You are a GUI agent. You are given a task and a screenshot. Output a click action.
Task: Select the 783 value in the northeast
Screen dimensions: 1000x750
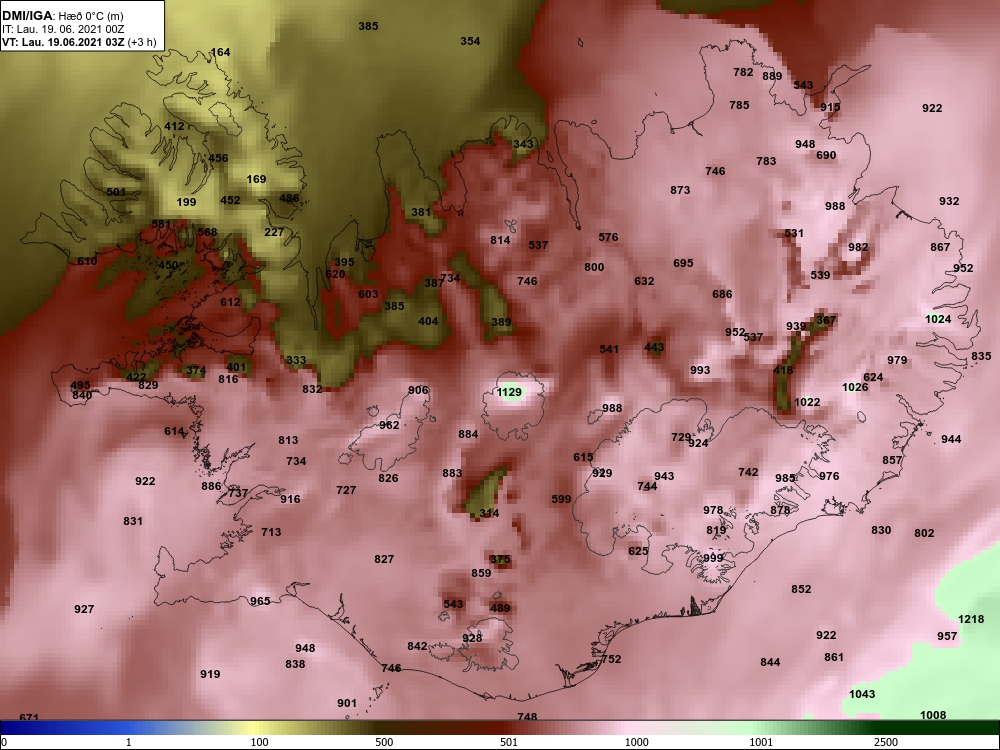pos(766,161)
